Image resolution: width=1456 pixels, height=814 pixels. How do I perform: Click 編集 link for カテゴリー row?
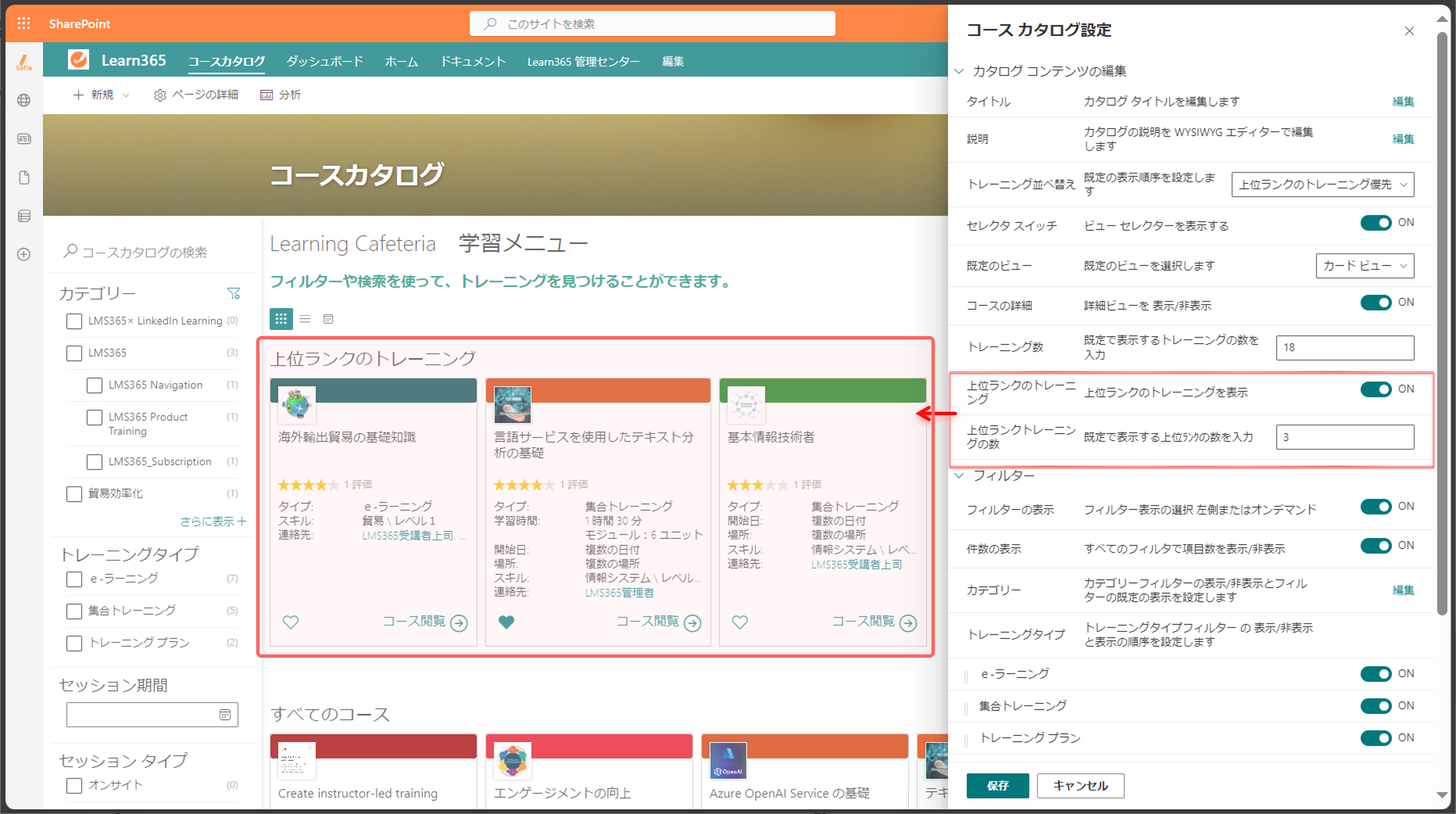[x=1403, y=590]
